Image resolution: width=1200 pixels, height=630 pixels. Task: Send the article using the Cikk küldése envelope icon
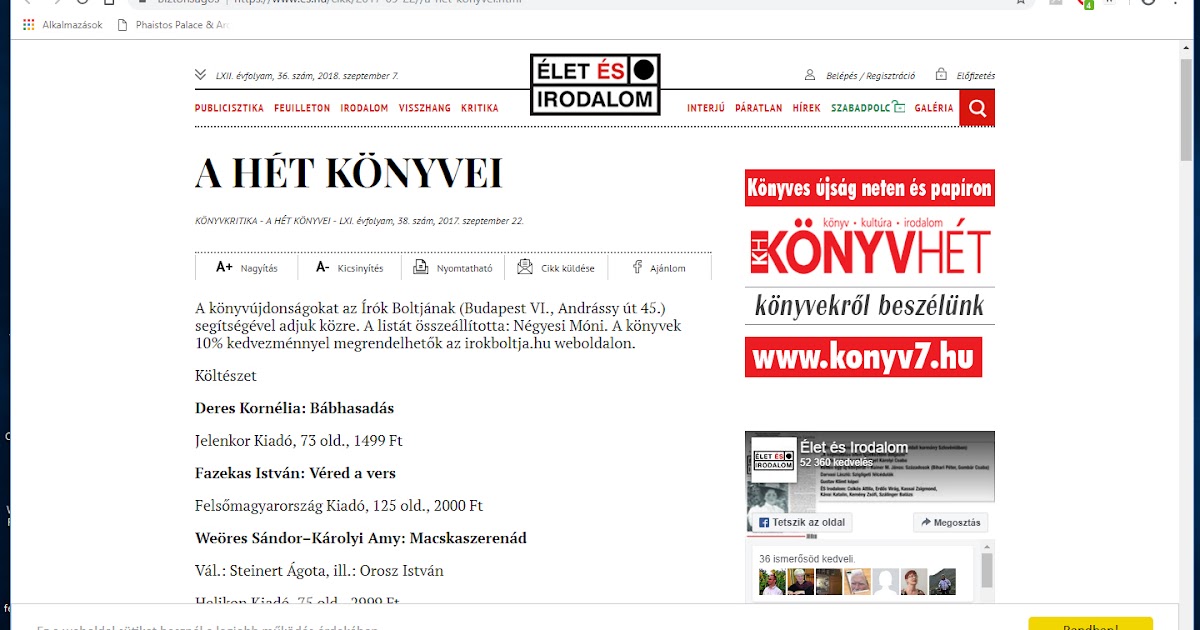pos(523,267)
